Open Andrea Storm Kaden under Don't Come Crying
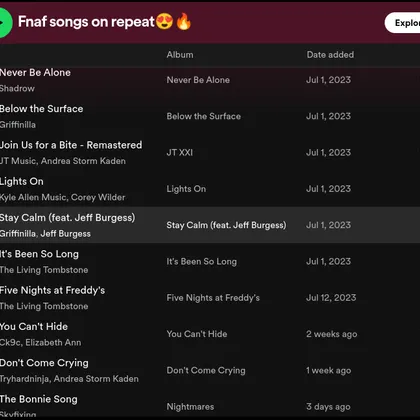The height and width of the screenshot is (420, 420). pos(96,379)
